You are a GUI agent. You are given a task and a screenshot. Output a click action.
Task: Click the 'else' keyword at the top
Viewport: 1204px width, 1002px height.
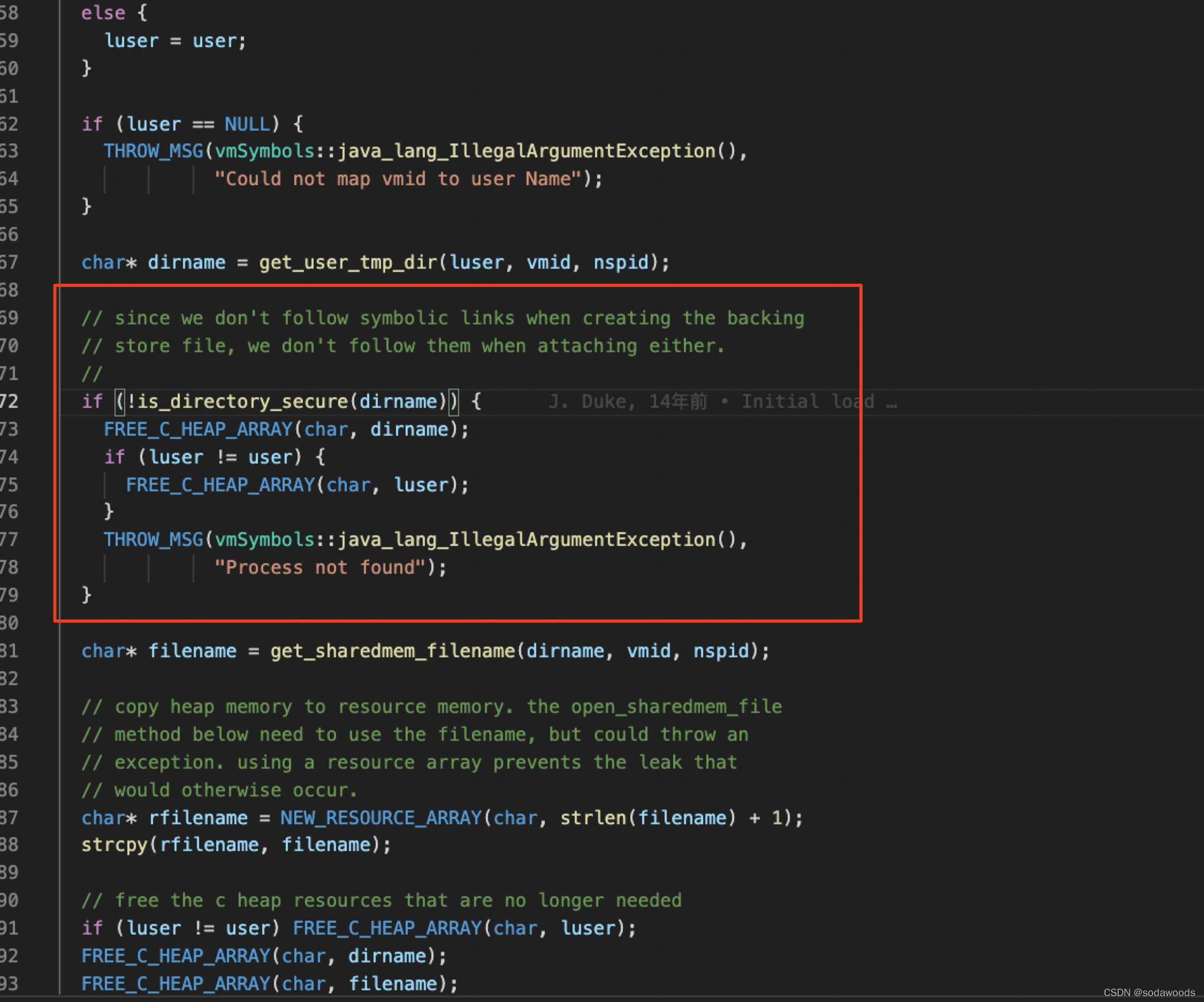pyautogui.click(x=103, y=13)
